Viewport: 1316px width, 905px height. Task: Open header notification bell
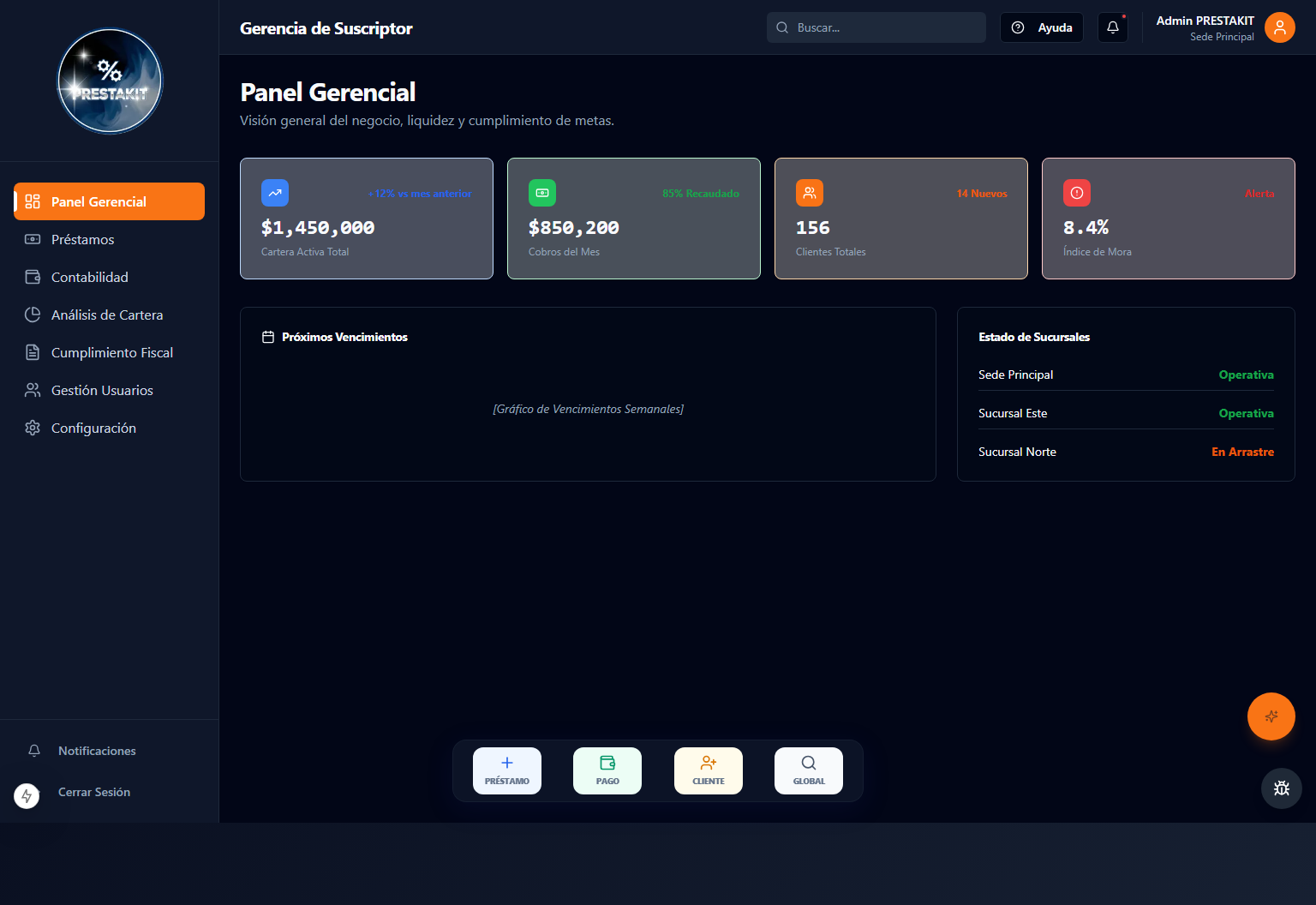point(1113,27)
